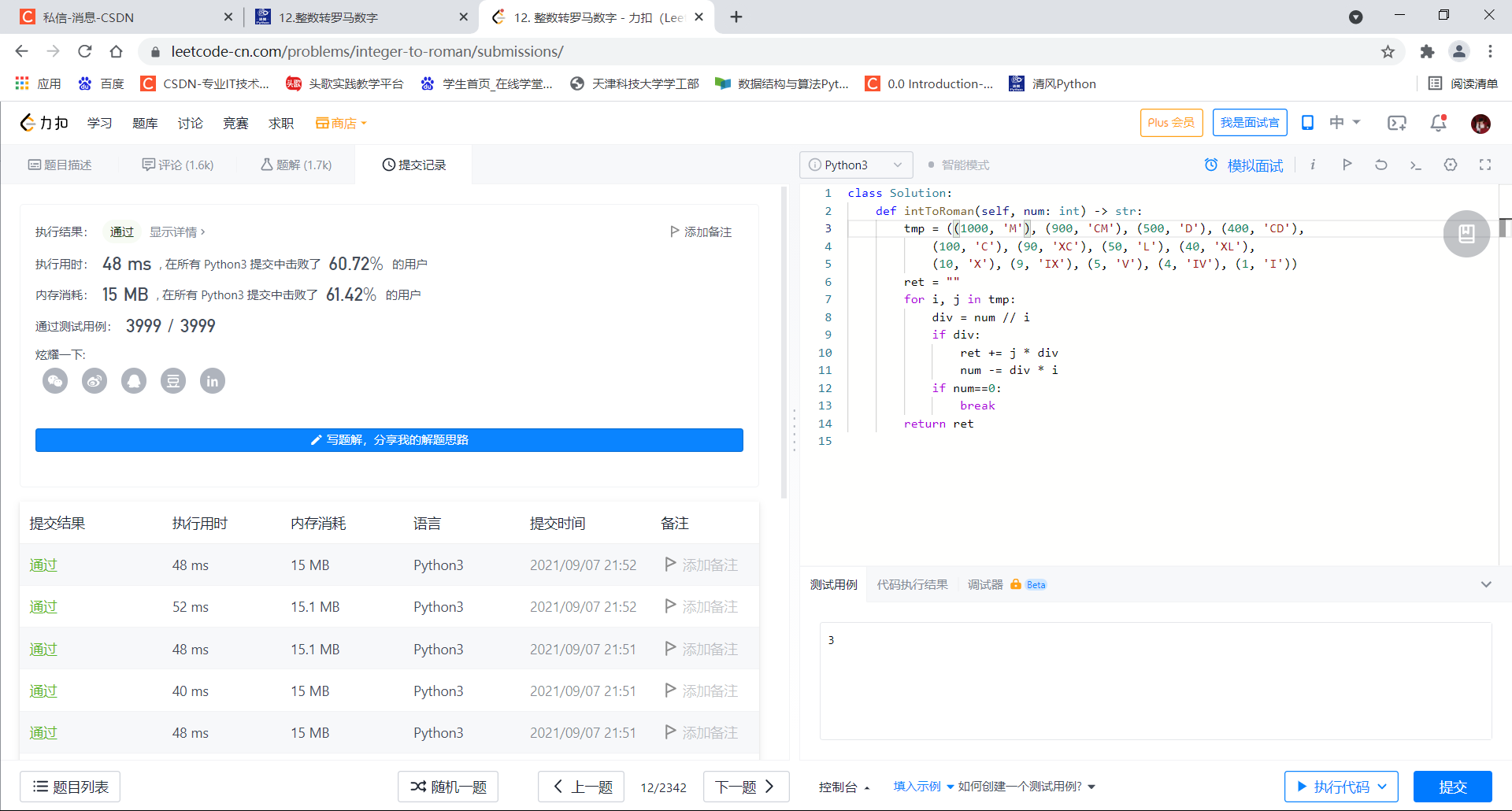Reset code to default with the undo icon
Viewport: 1512px width, 811px height.
pyautogui.click(x=1381, y=165)
